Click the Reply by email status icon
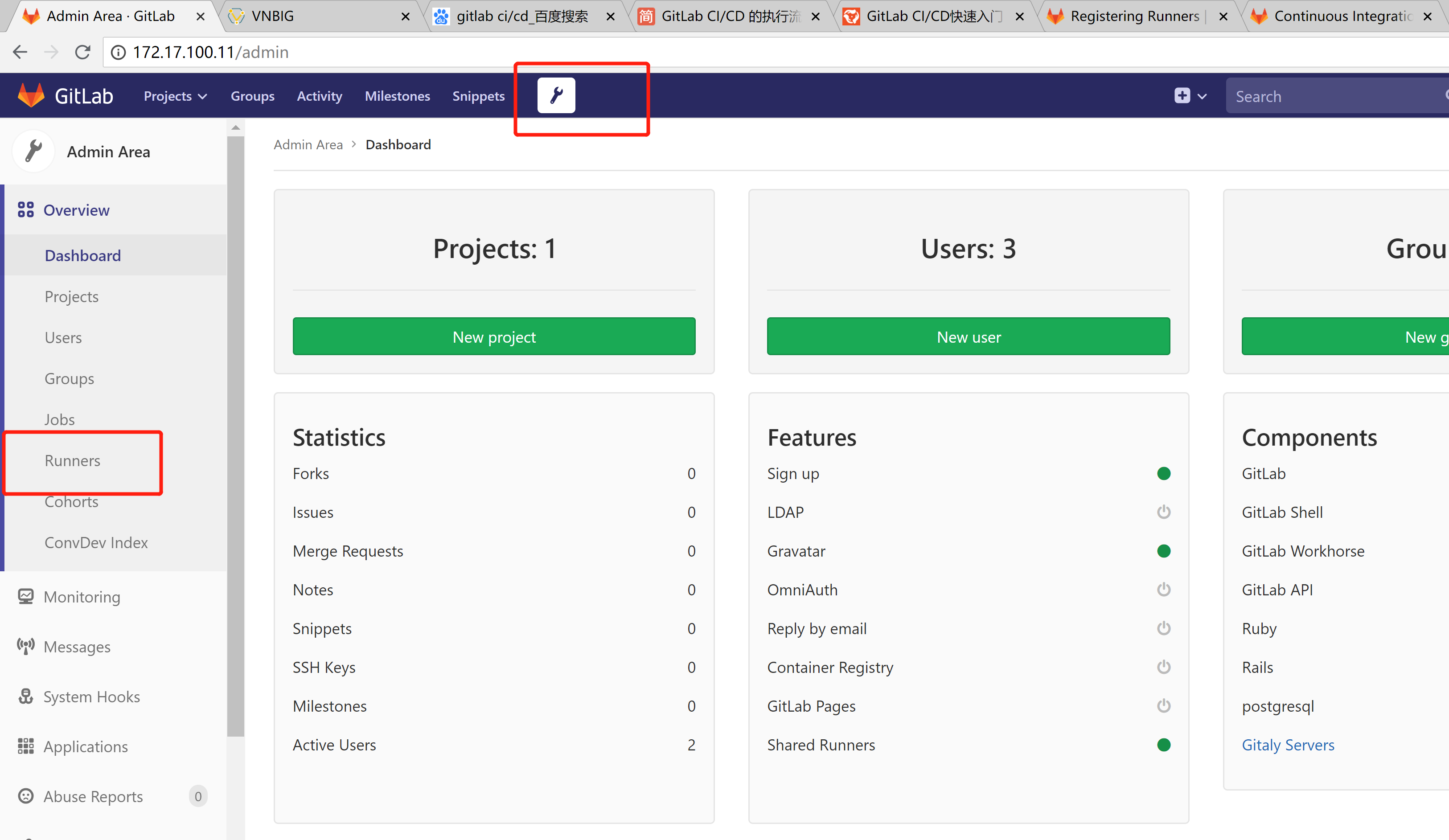 click(x=1164, y=628)
